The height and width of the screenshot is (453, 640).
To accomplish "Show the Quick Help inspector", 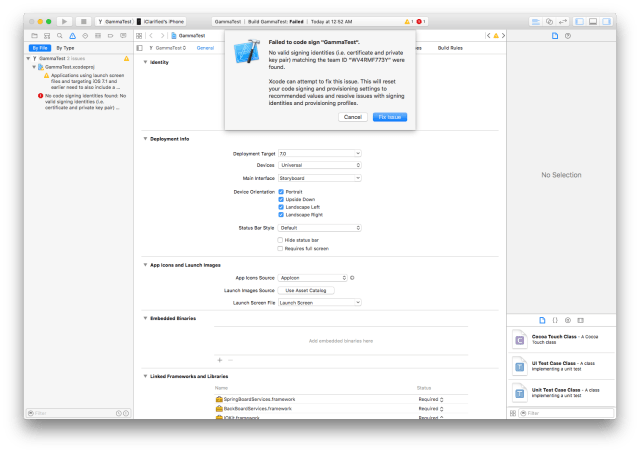I will [568, 36].
